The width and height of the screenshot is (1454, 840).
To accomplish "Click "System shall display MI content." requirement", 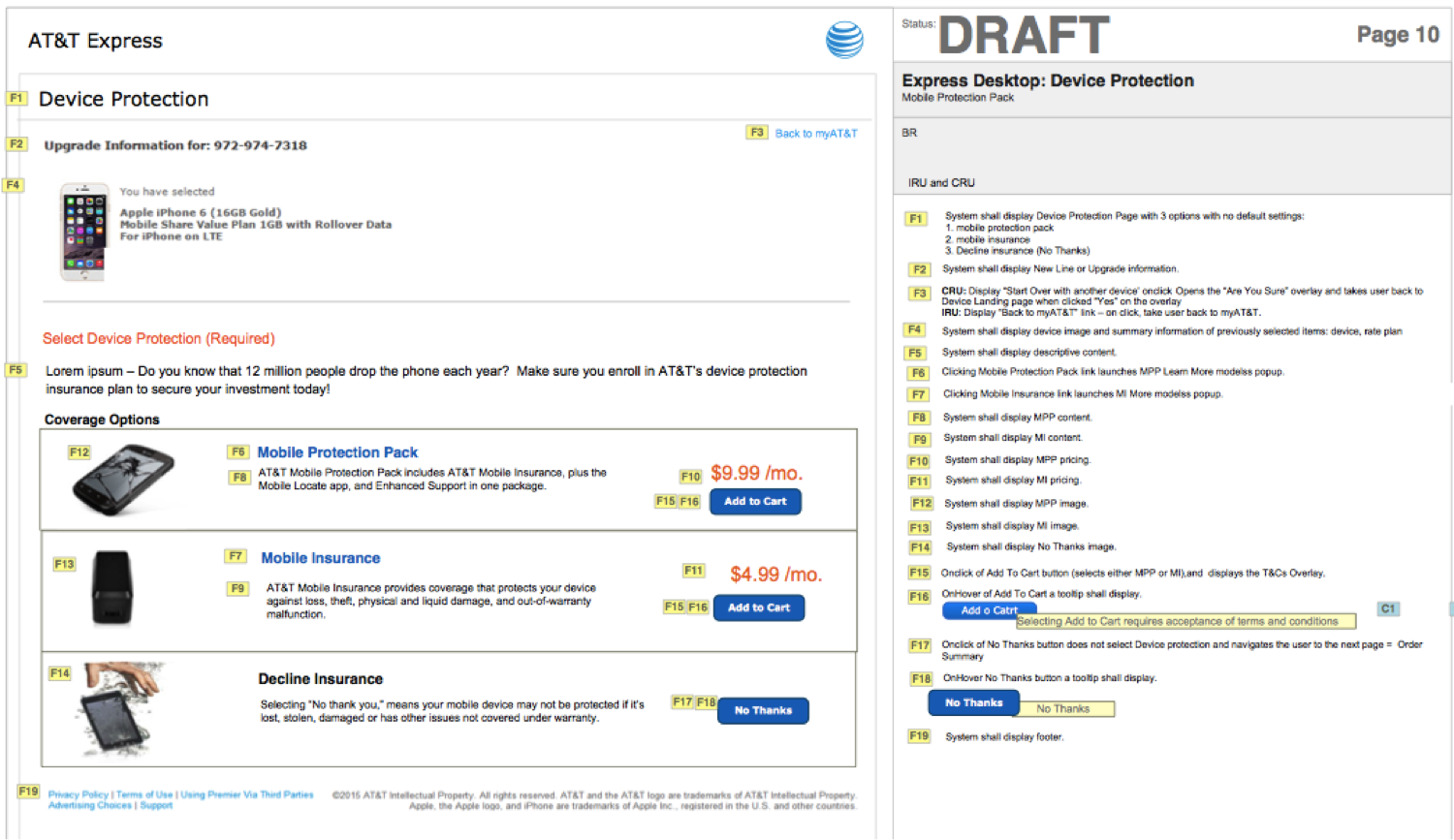I will 1013,438.
